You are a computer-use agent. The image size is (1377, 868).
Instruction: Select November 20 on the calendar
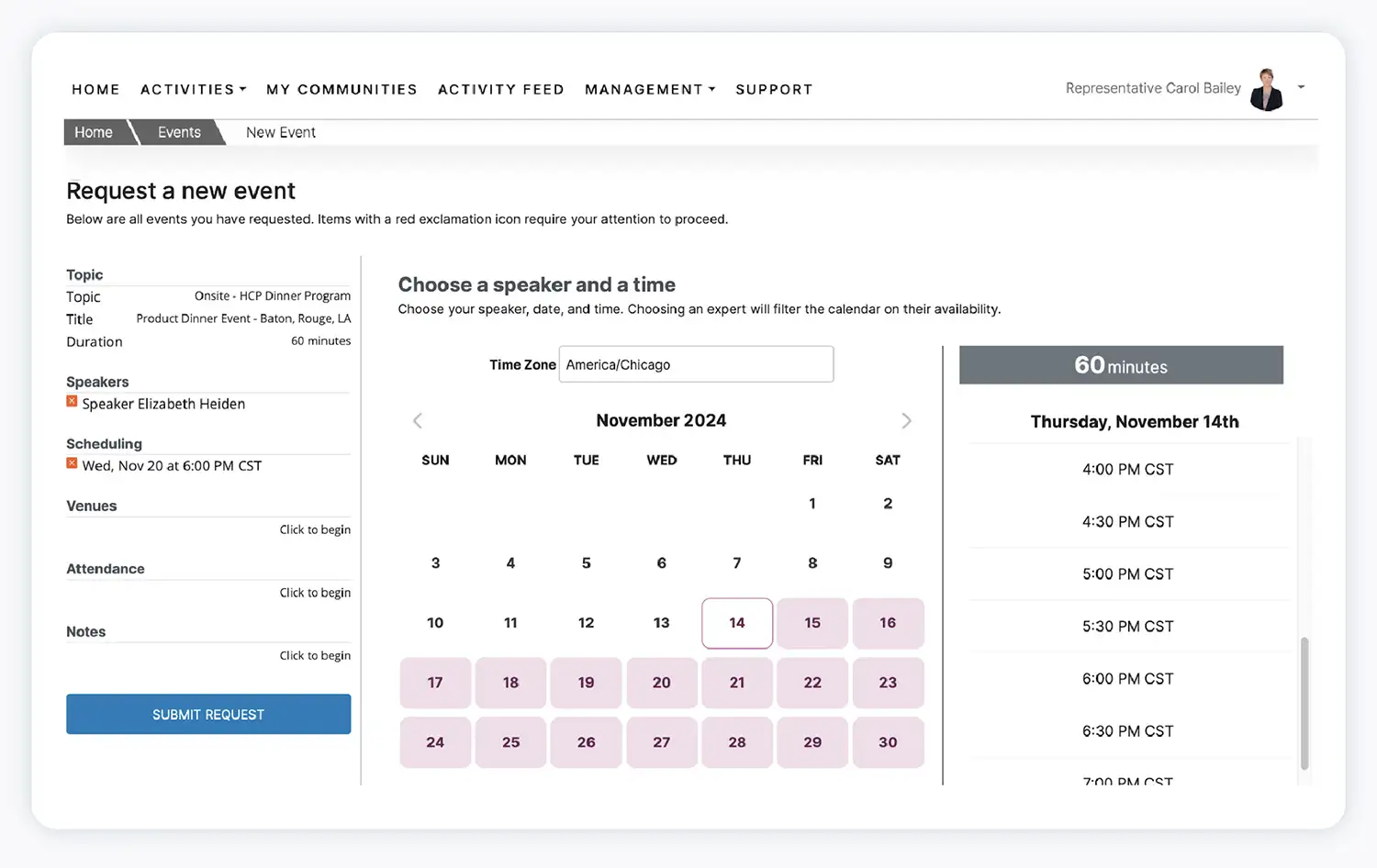click(661, 683)
